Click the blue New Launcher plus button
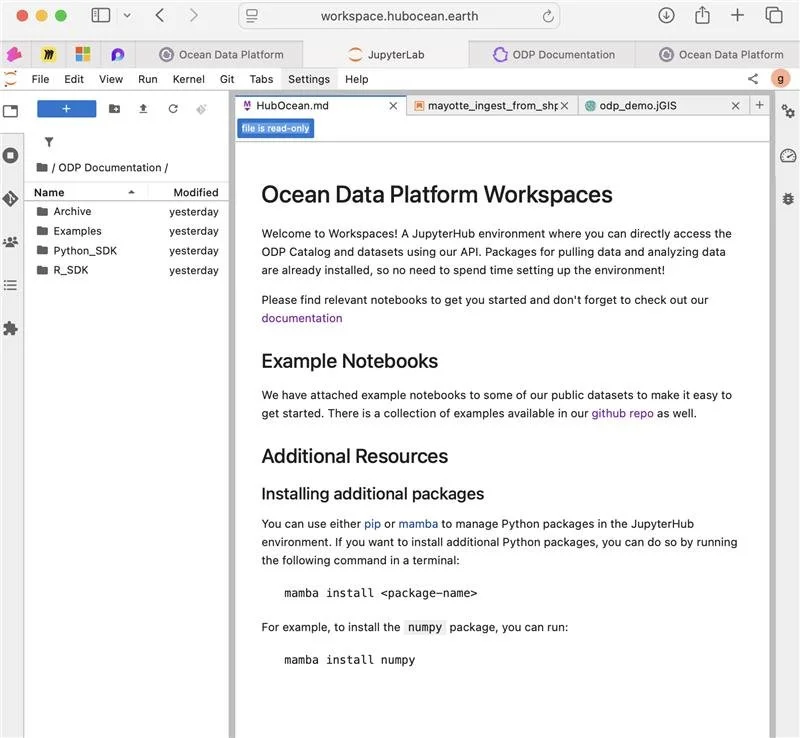The width and height of the screenshot is (800, 738). click(66, 109)
